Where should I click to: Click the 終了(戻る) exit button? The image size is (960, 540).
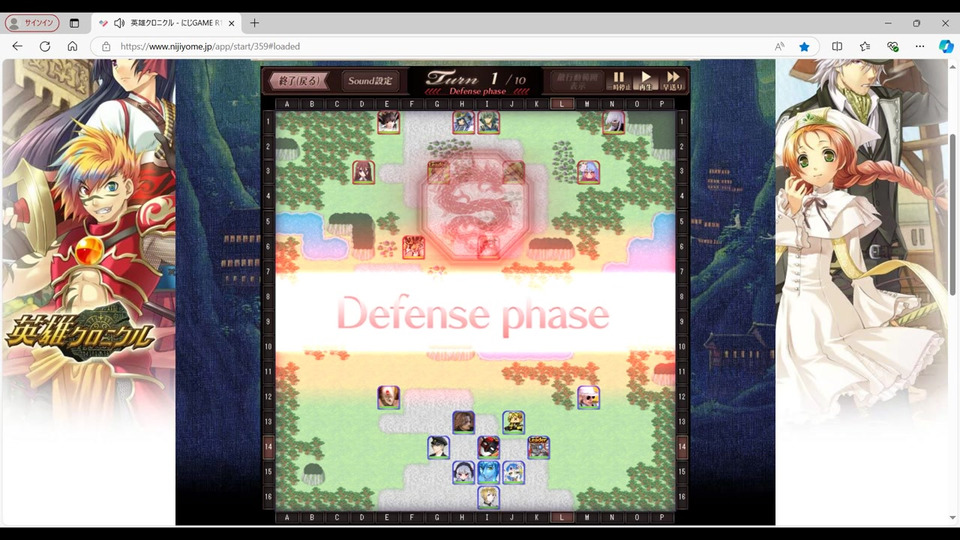tap(298, 81)
